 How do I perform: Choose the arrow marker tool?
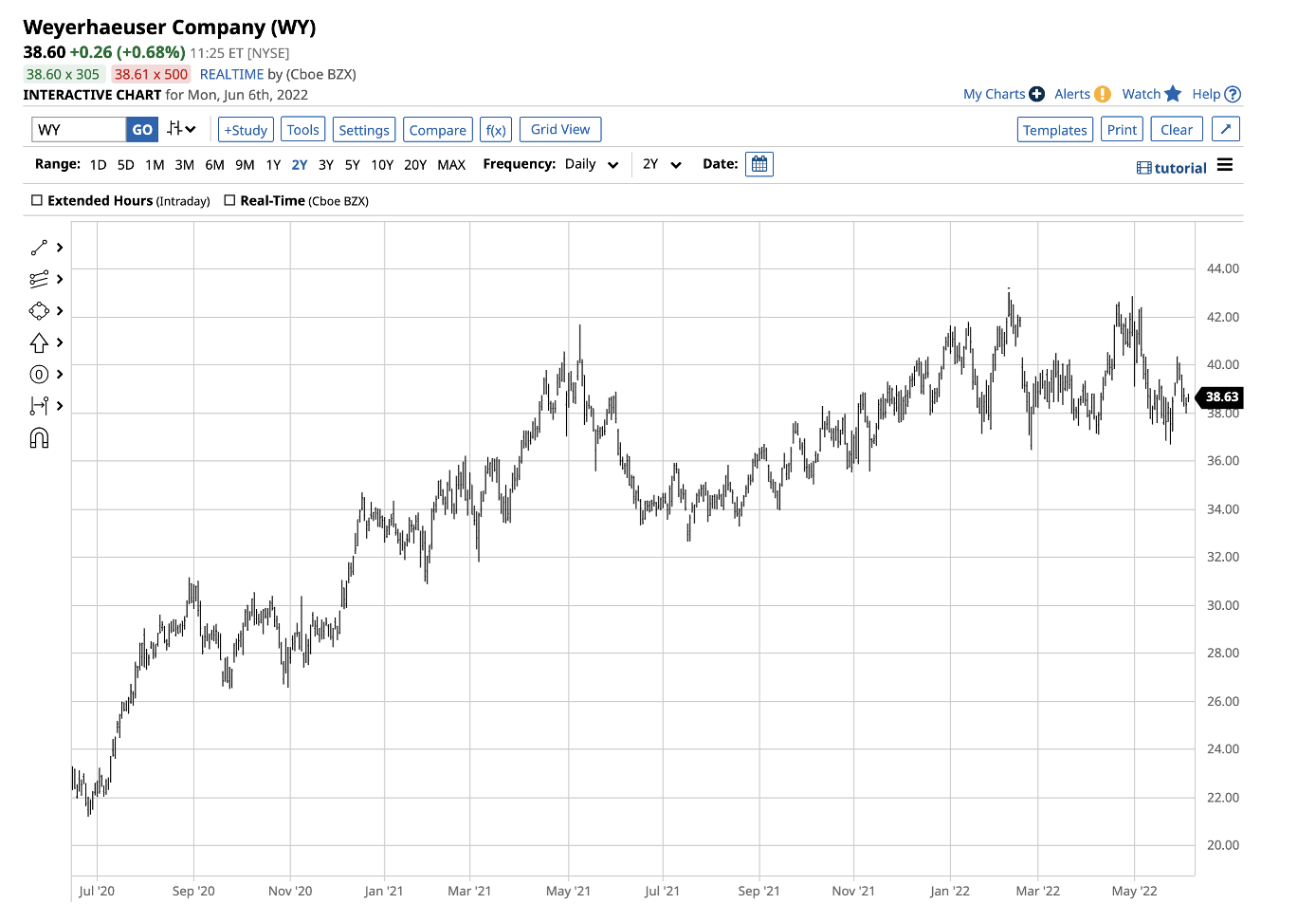pyautogui.click(x=39, y=342)
